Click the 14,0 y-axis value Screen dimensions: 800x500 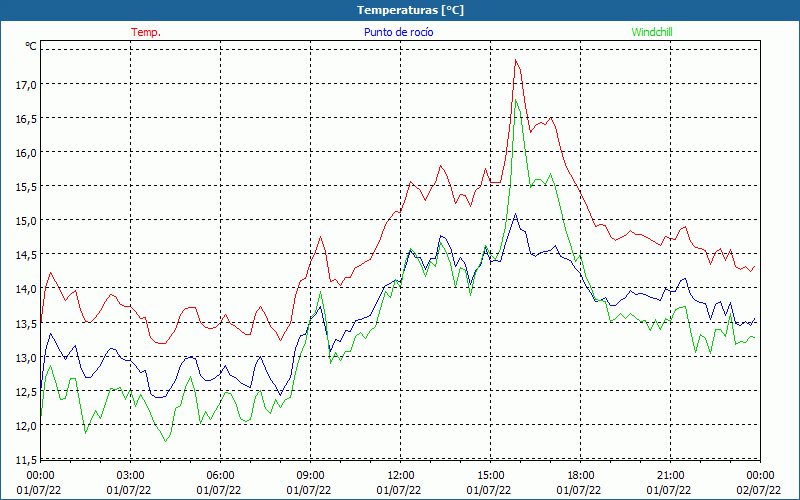[x=26, y=289]
